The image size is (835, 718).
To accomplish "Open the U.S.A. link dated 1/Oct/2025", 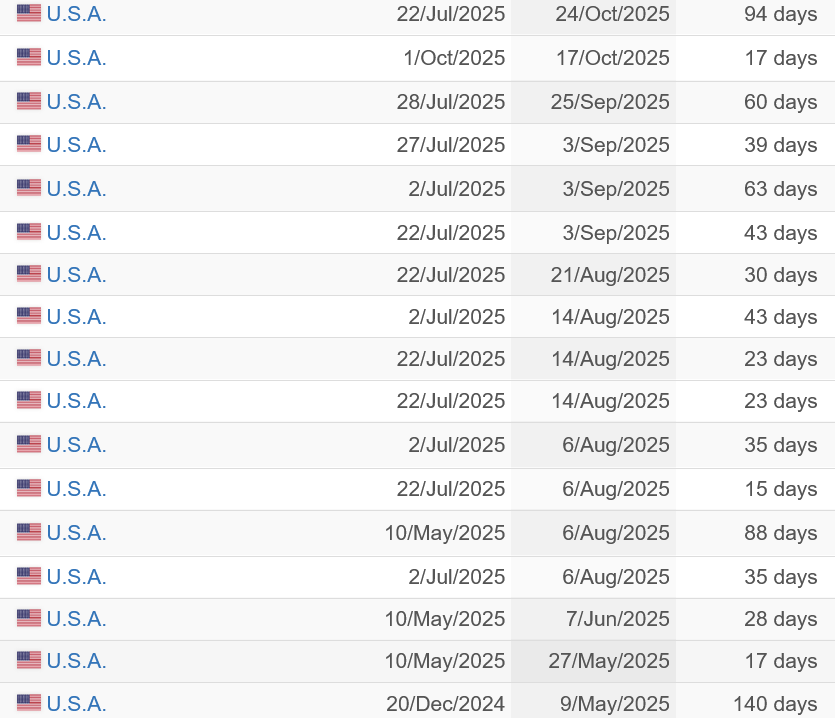I will 76,58.
